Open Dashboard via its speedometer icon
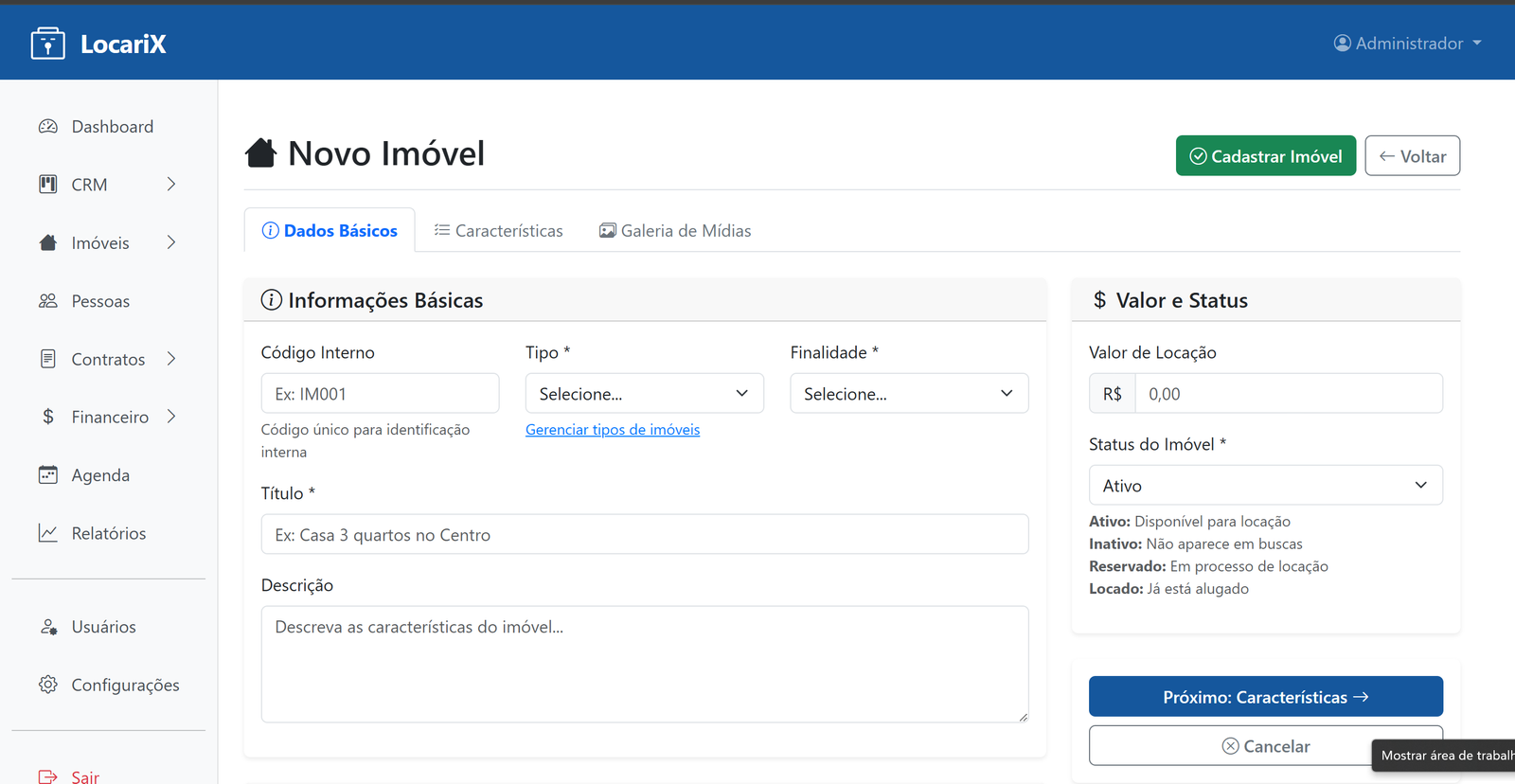This screenshot has height=784, width=1515. (48, 127)
